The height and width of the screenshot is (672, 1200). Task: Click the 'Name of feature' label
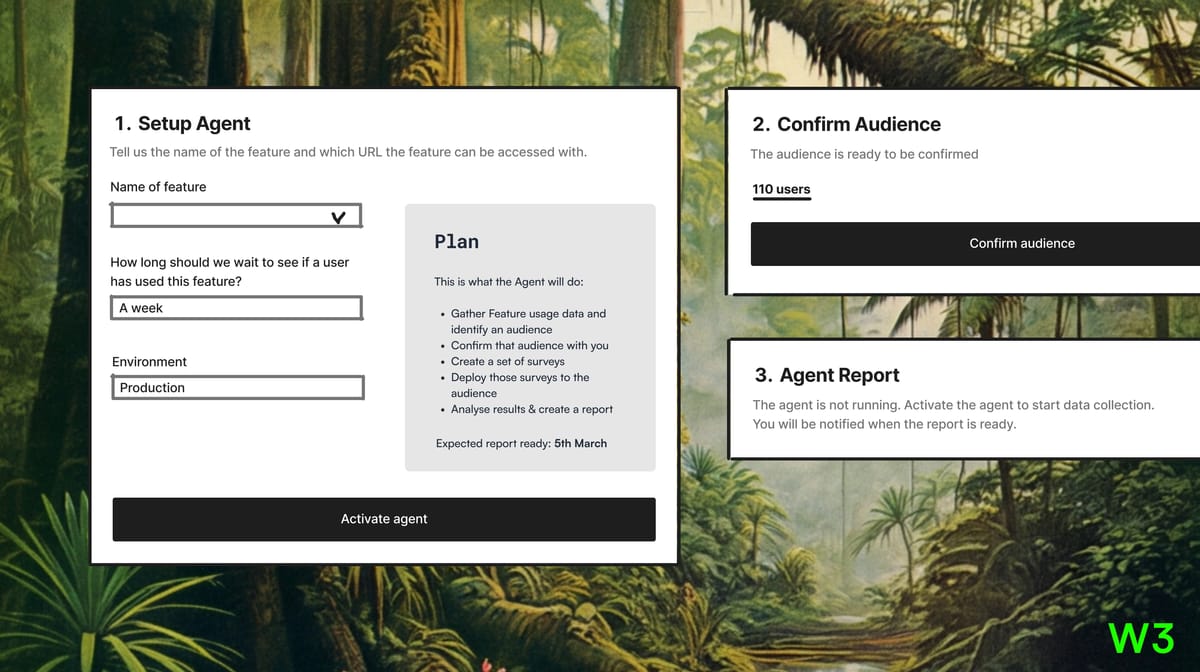pos(158,187)
